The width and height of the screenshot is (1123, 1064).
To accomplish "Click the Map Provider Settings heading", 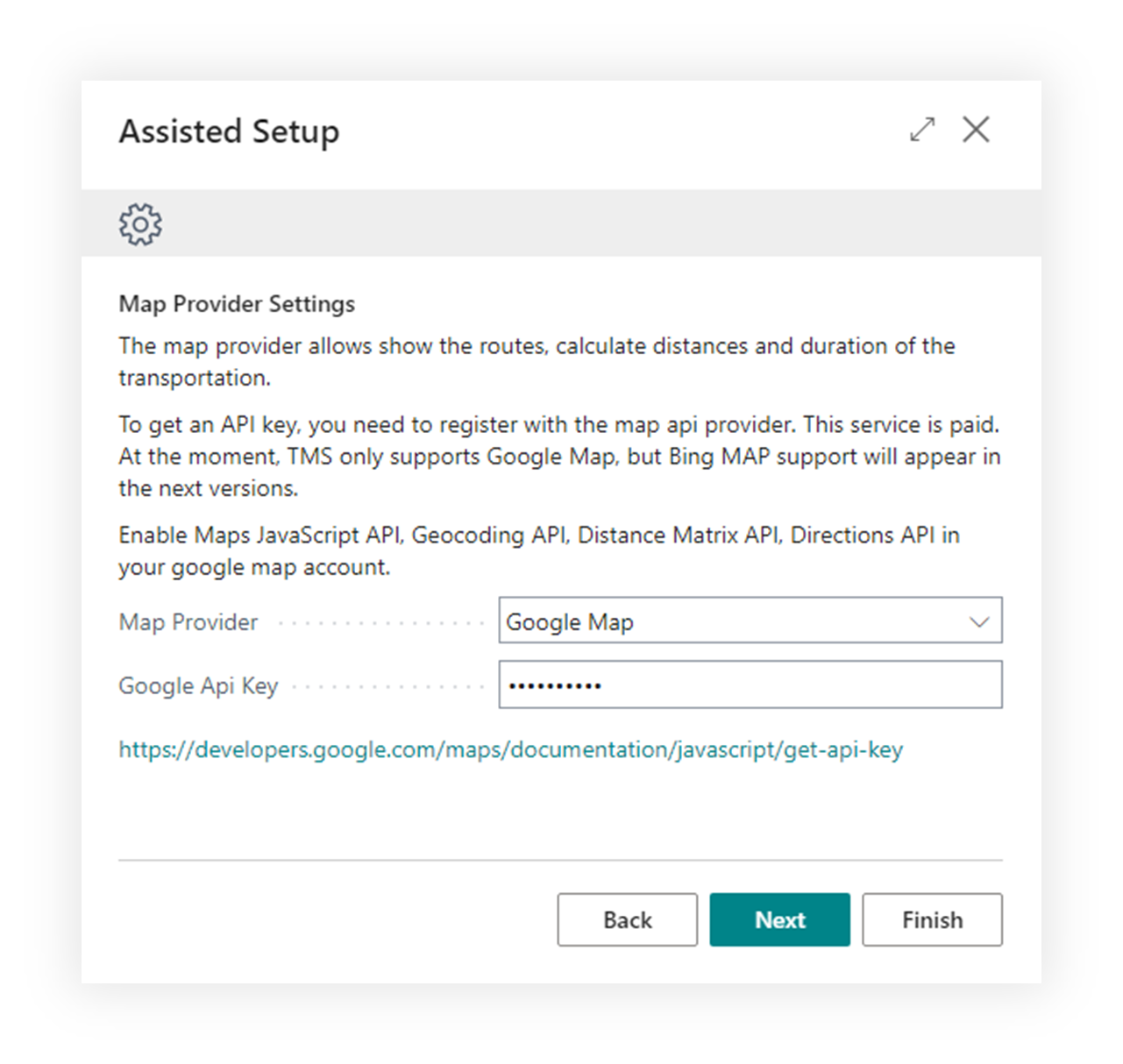I will 236,304.
